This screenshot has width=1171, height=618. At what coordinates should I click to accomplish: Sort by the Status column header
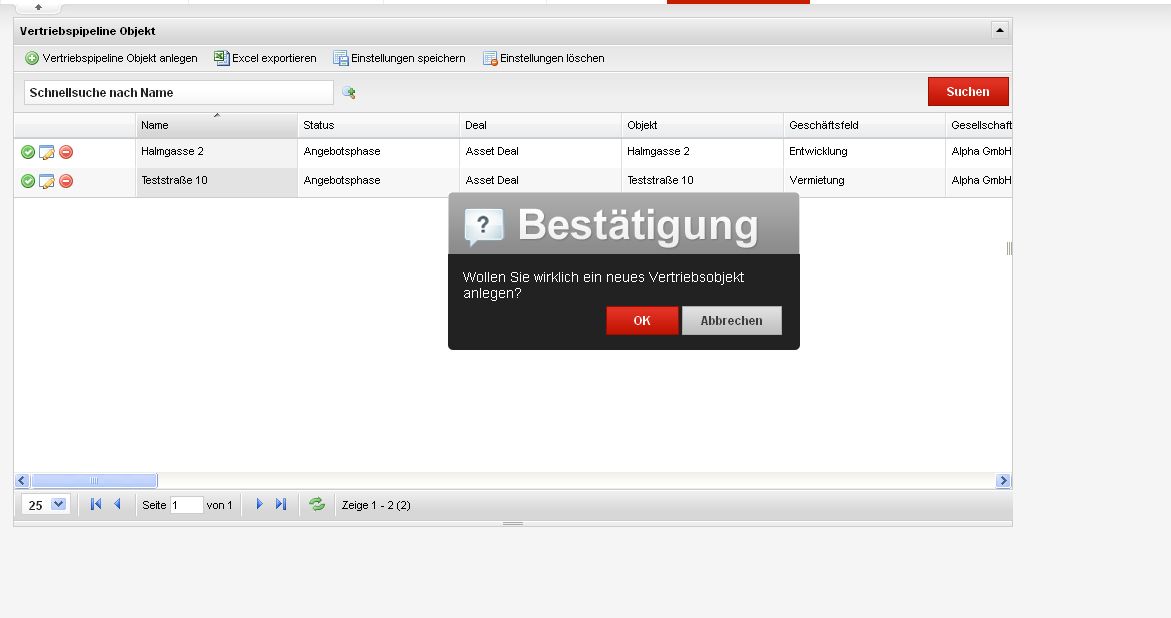click(379, 125)
